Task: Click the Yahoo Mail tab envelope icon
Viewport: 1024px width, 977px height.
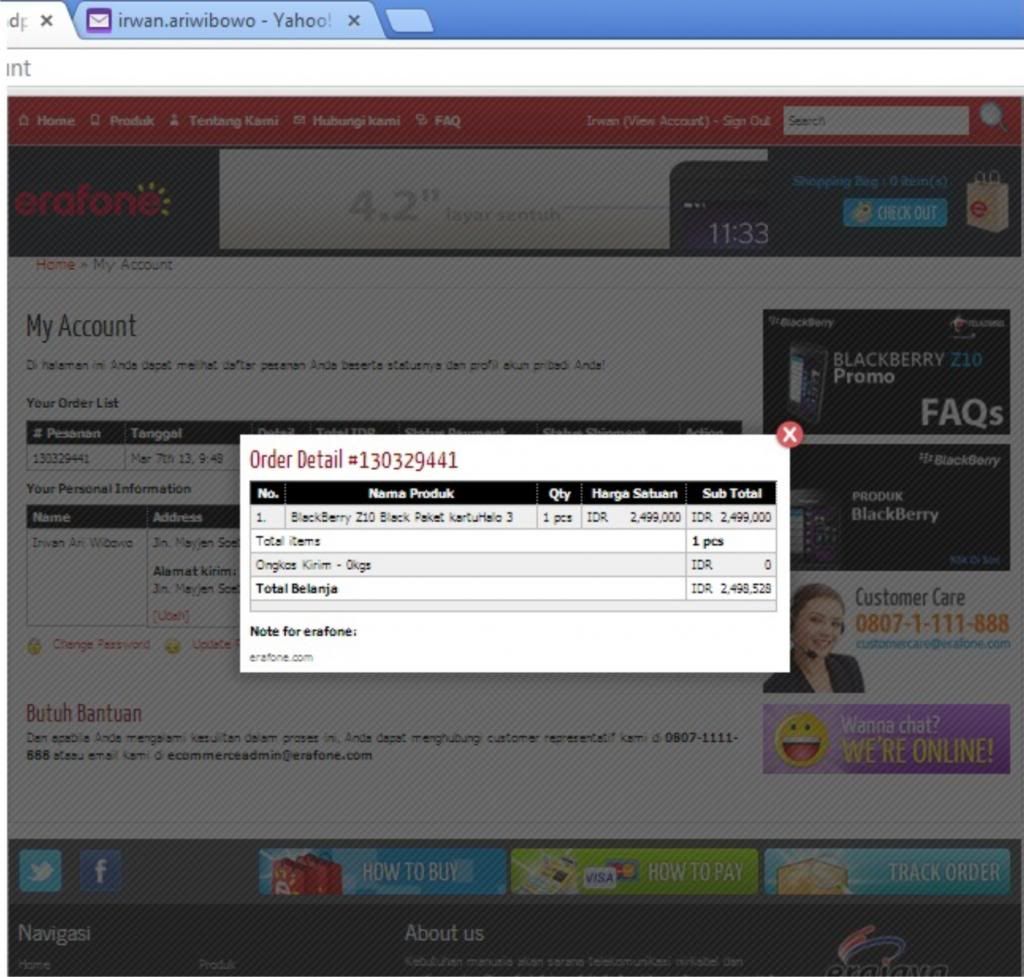Action: [99, 21]
